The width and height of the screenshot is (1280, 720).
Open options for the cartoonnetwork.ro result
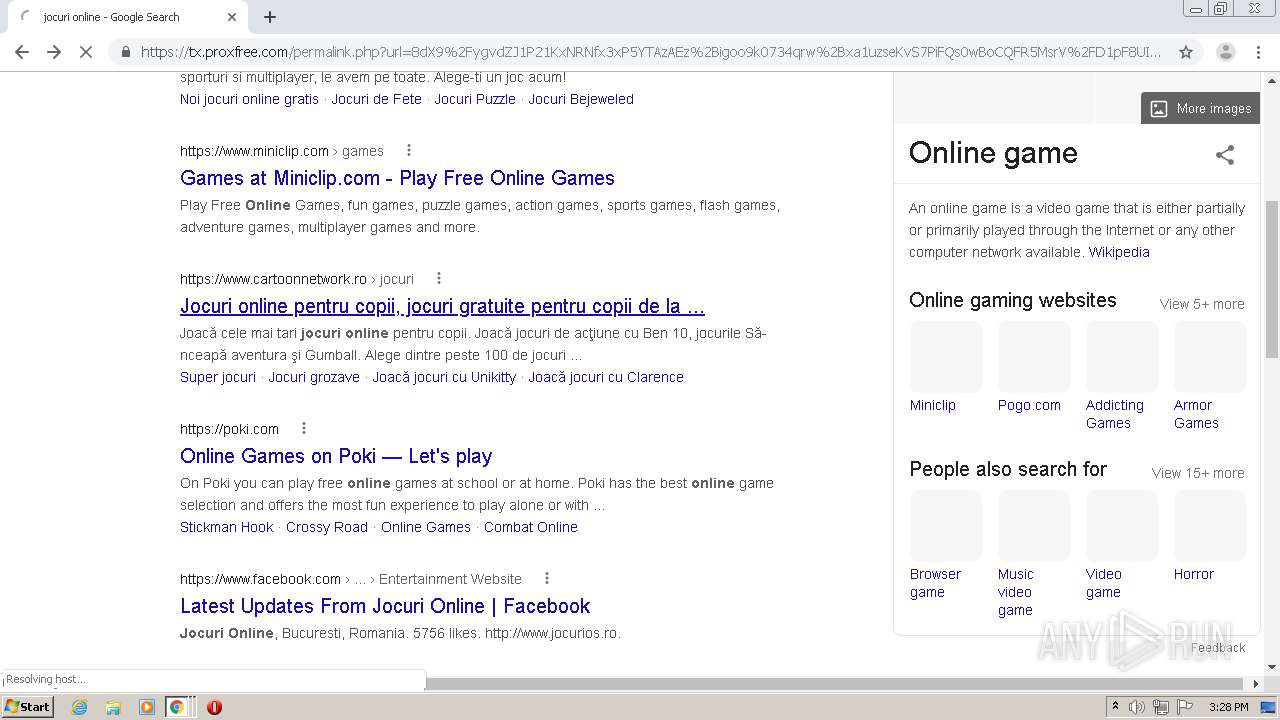tap(438, 278)
